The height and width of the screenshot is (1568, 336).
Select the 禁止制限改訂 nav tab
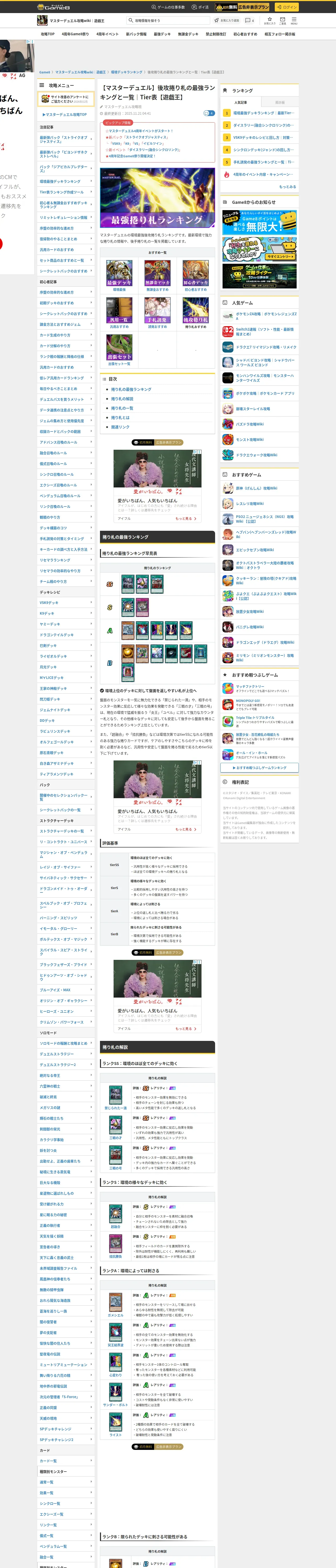coord(216,34)
